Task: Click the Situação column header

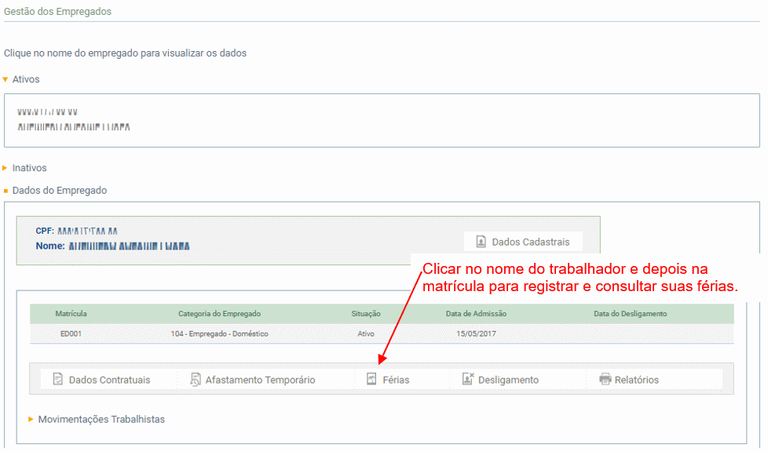Action: pyautogui.click(x=366, y=313)
